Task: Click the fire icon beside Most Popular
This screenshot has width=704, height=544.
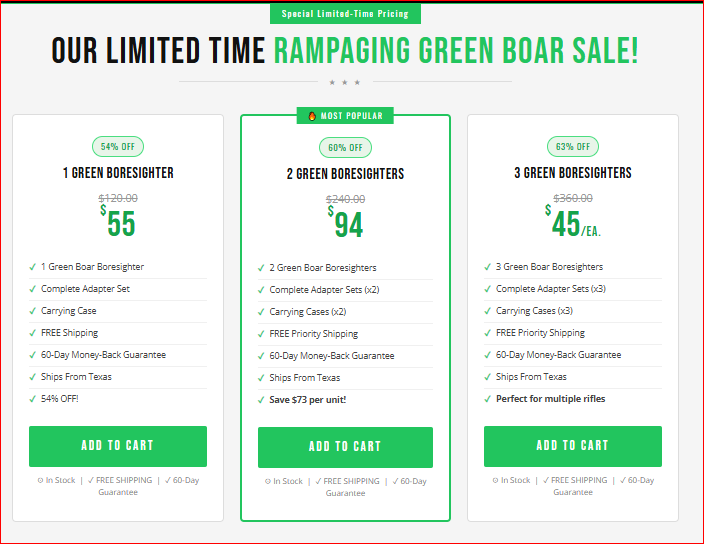Action: (312, 116)
